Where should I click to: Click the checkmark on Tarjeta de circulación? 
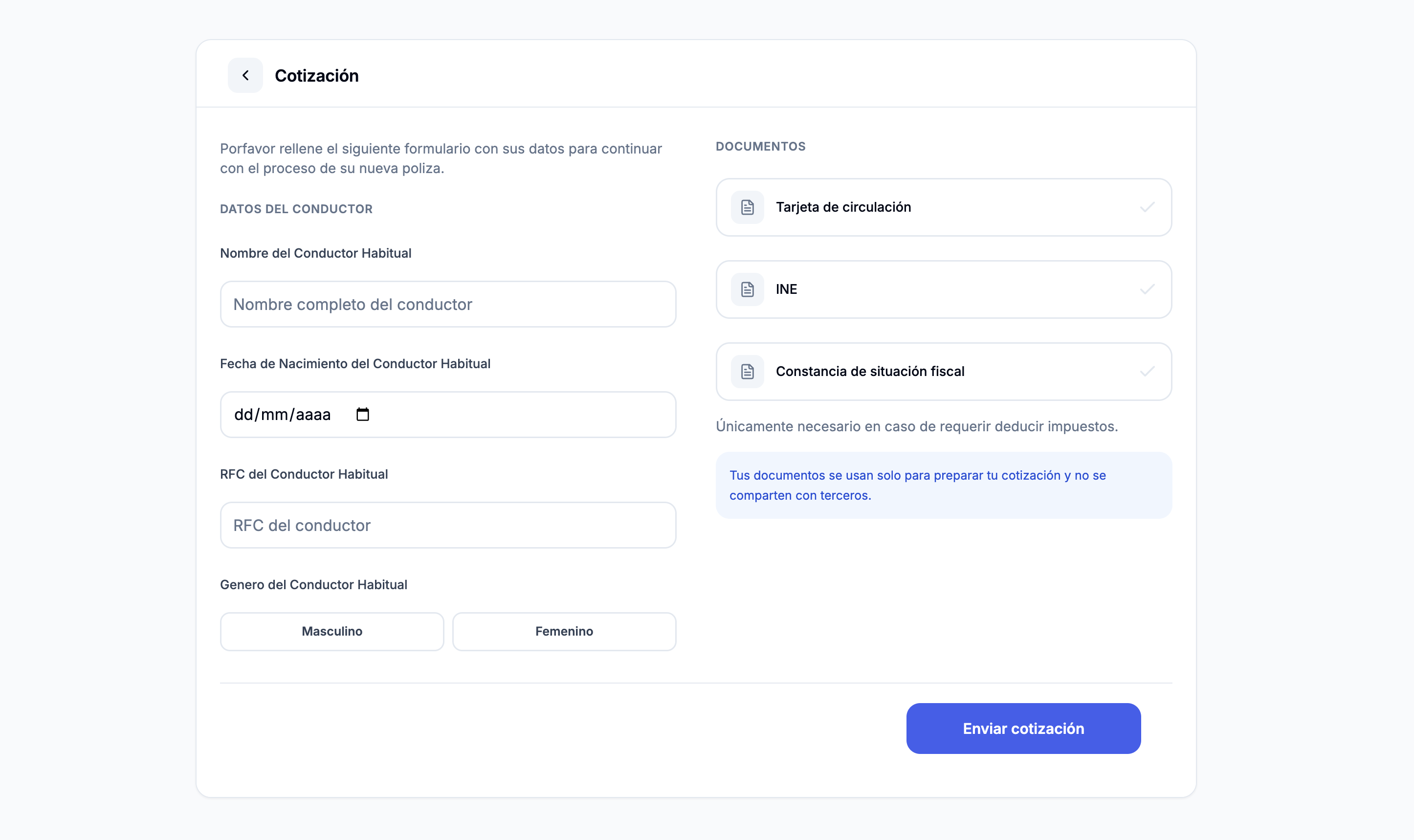(1147, 207)
